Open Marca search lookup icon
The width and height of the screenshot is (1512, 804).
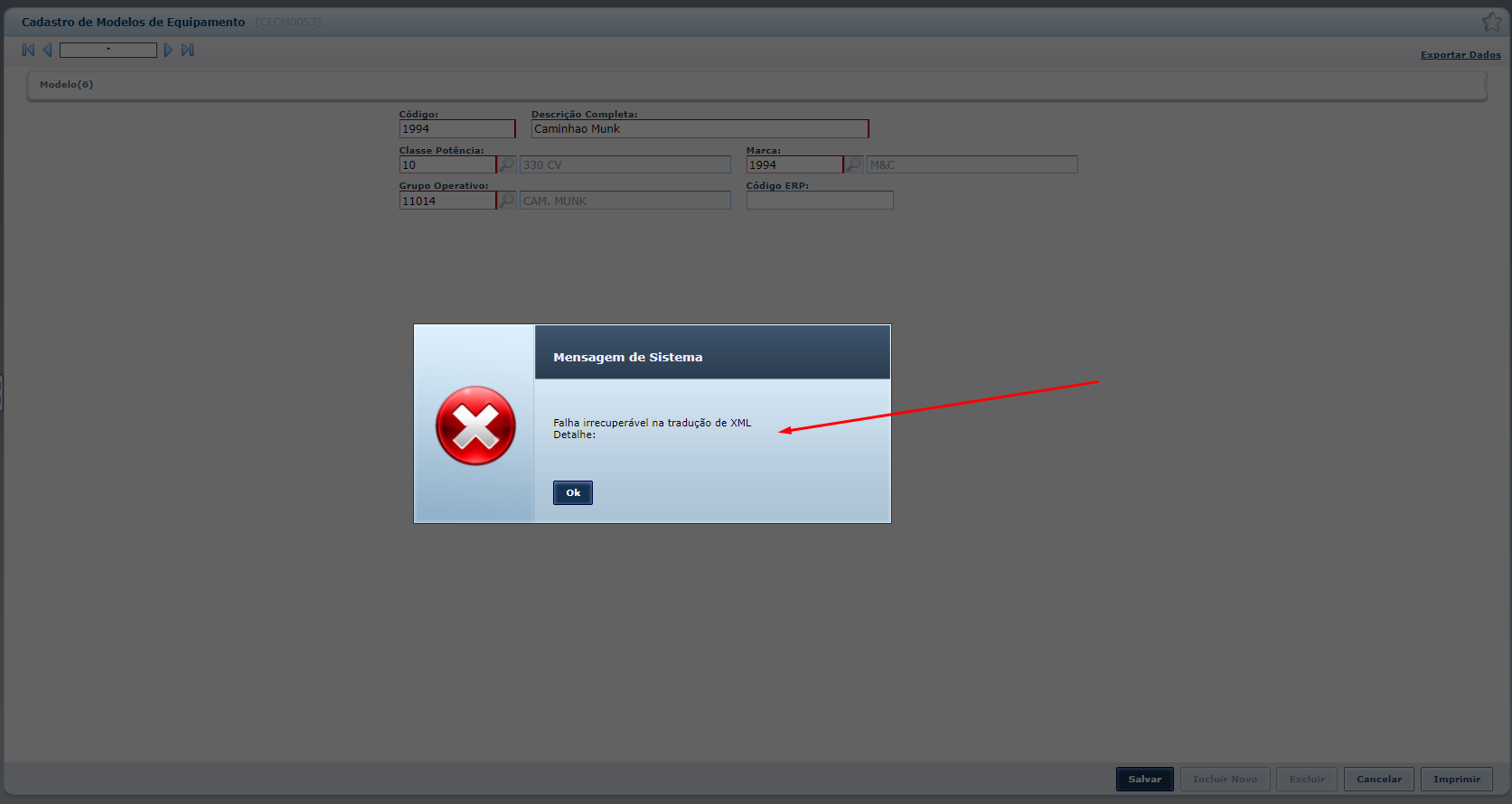click(854, 164)
